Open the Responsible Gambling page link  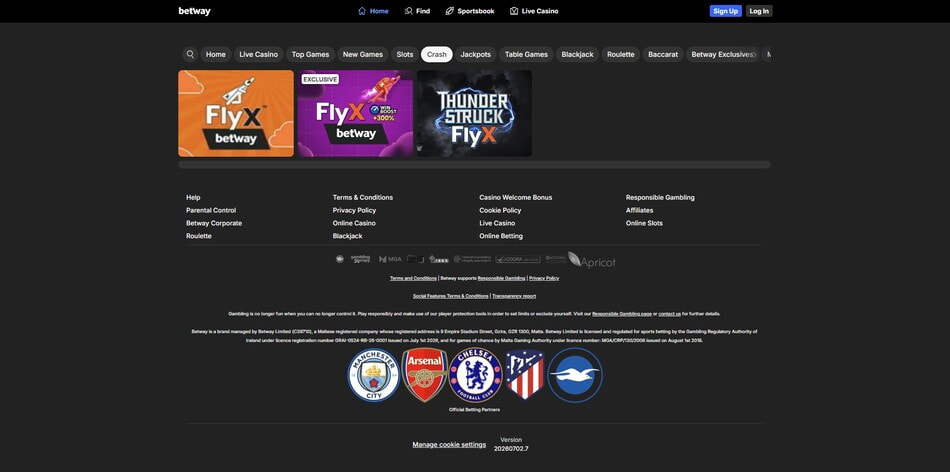[x=622, y=314]
